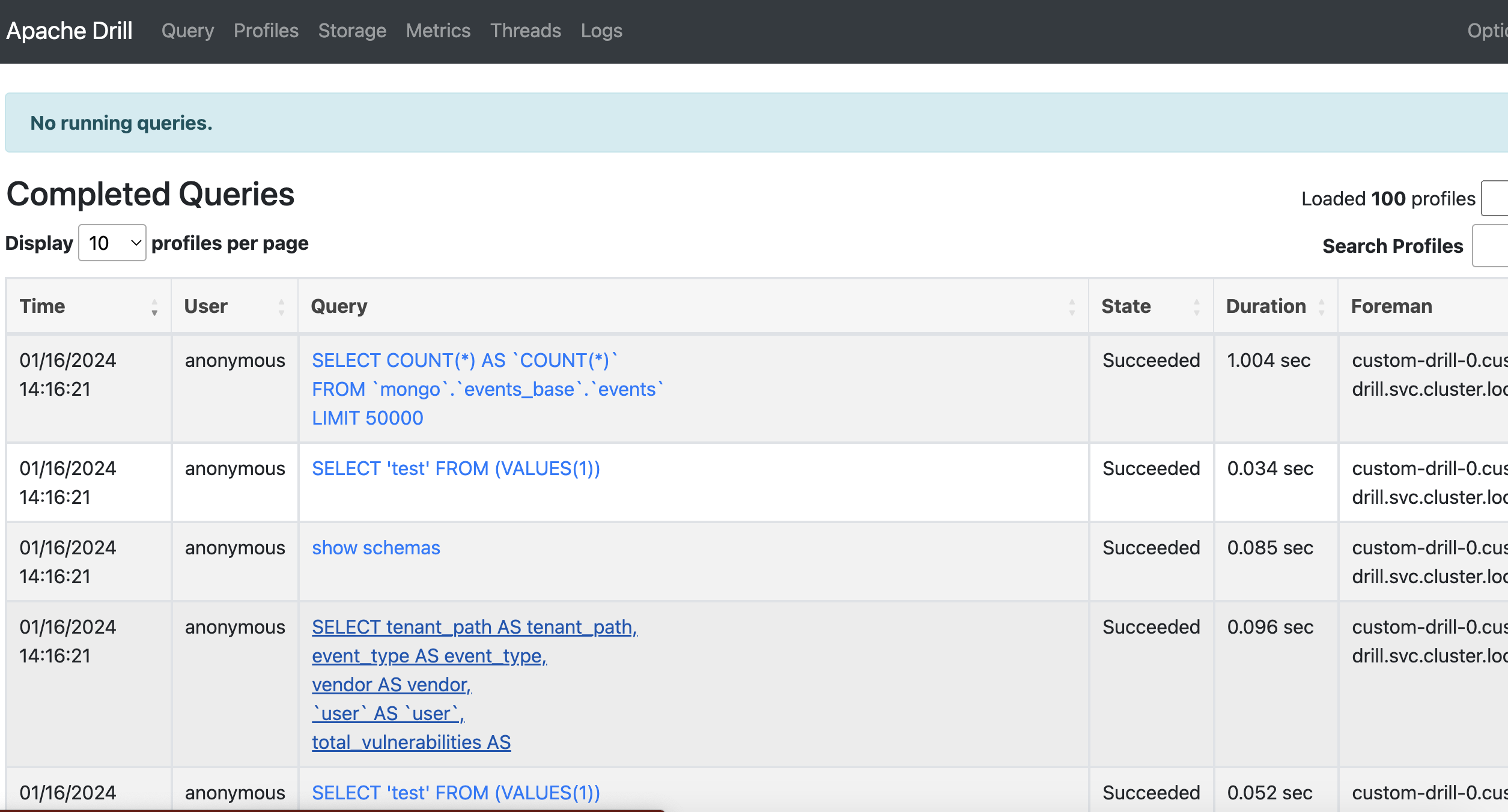The height and width of the screenshot is (812, 1508).
Task: Open the Storage page
Action: [352, 31]
